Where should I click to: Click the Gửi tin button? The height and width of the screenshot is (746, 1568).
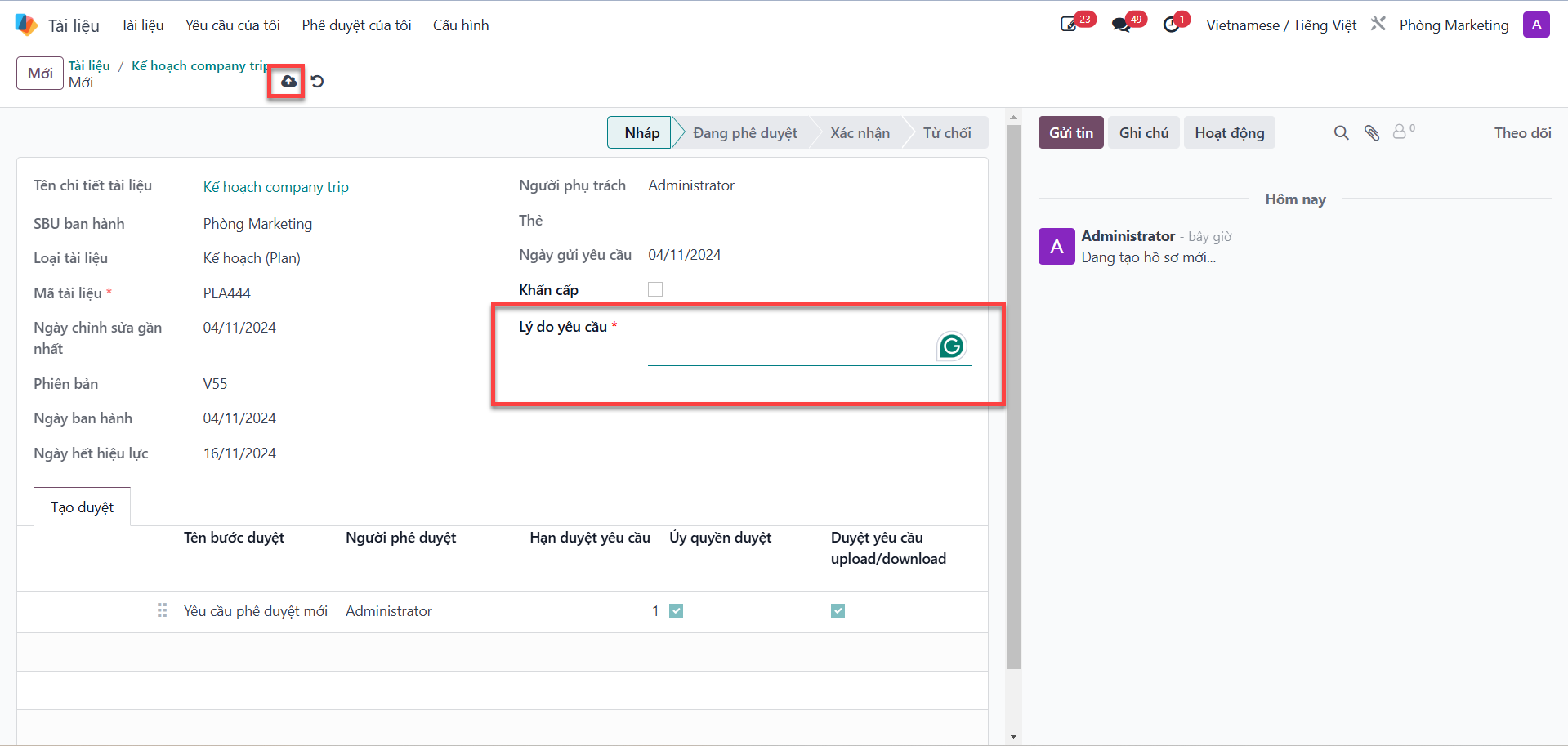[1071, 132]
